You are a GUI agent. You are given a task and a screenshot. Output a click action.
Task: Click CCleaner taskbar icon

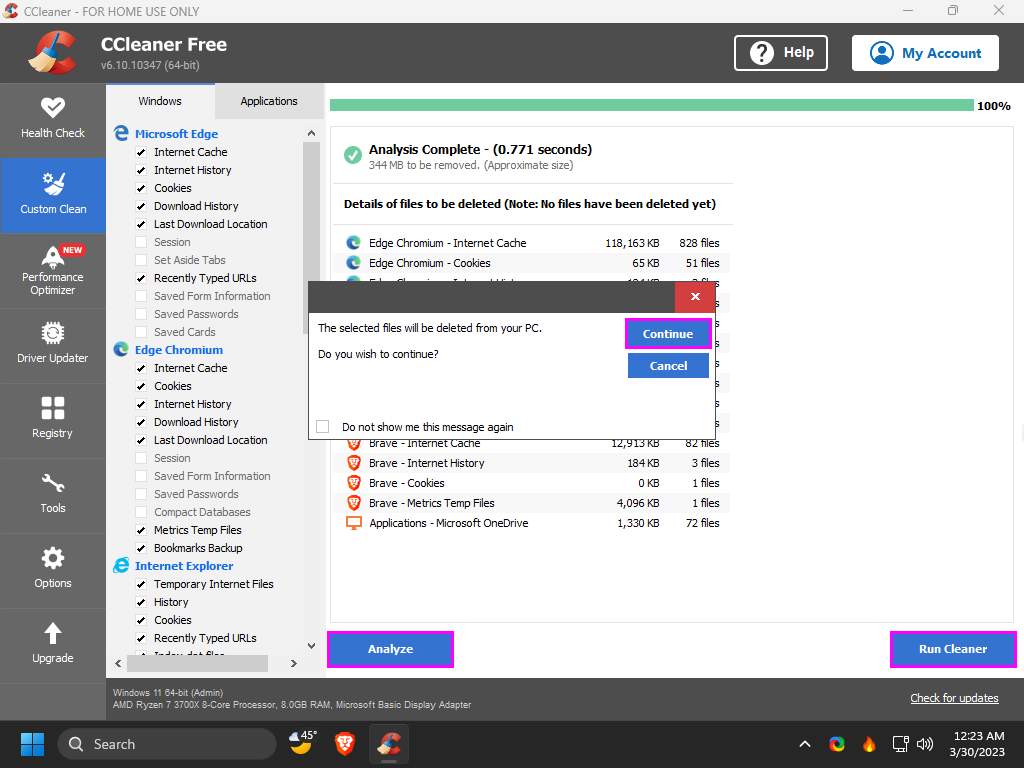tap(389, 744)
